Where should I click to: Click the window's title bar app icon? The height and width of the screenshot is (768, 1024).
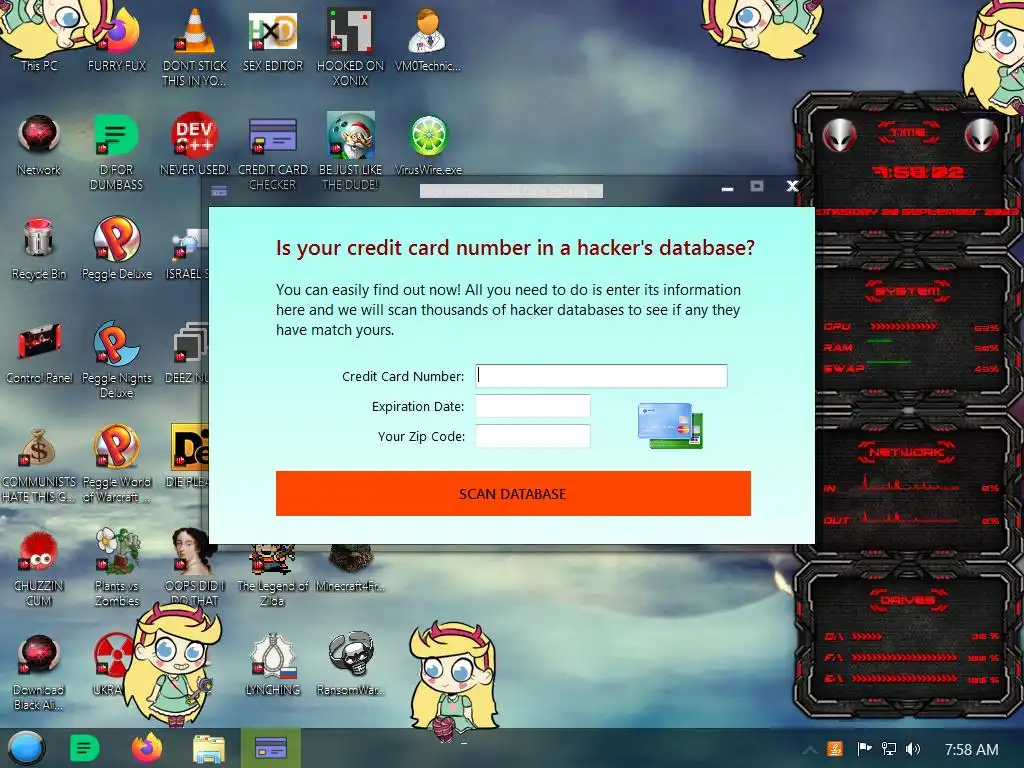219,191
